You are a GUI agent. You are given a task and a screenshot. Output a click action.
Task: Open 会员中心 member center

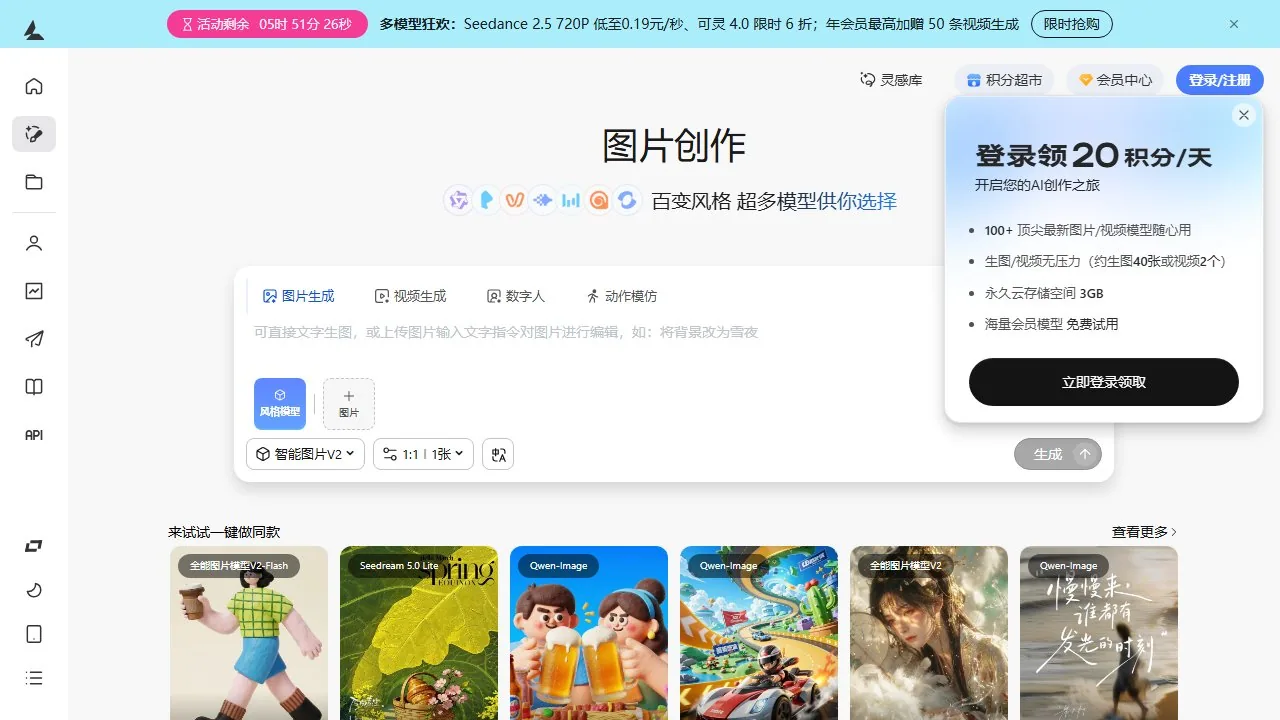[1115, 80]
